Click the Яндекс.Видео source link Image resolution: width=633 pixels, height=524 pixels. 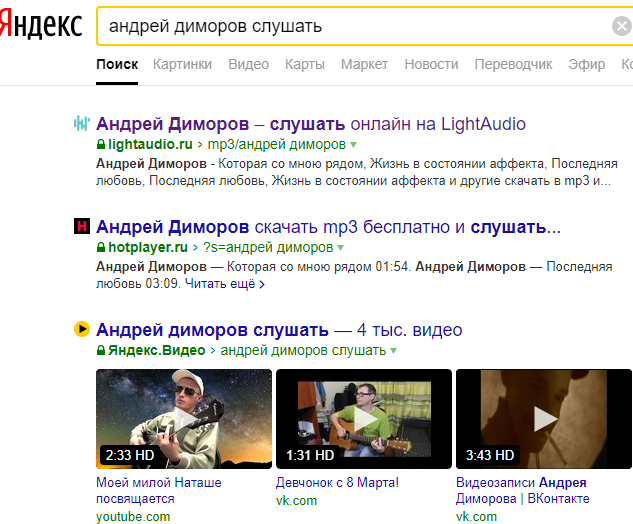157,350
